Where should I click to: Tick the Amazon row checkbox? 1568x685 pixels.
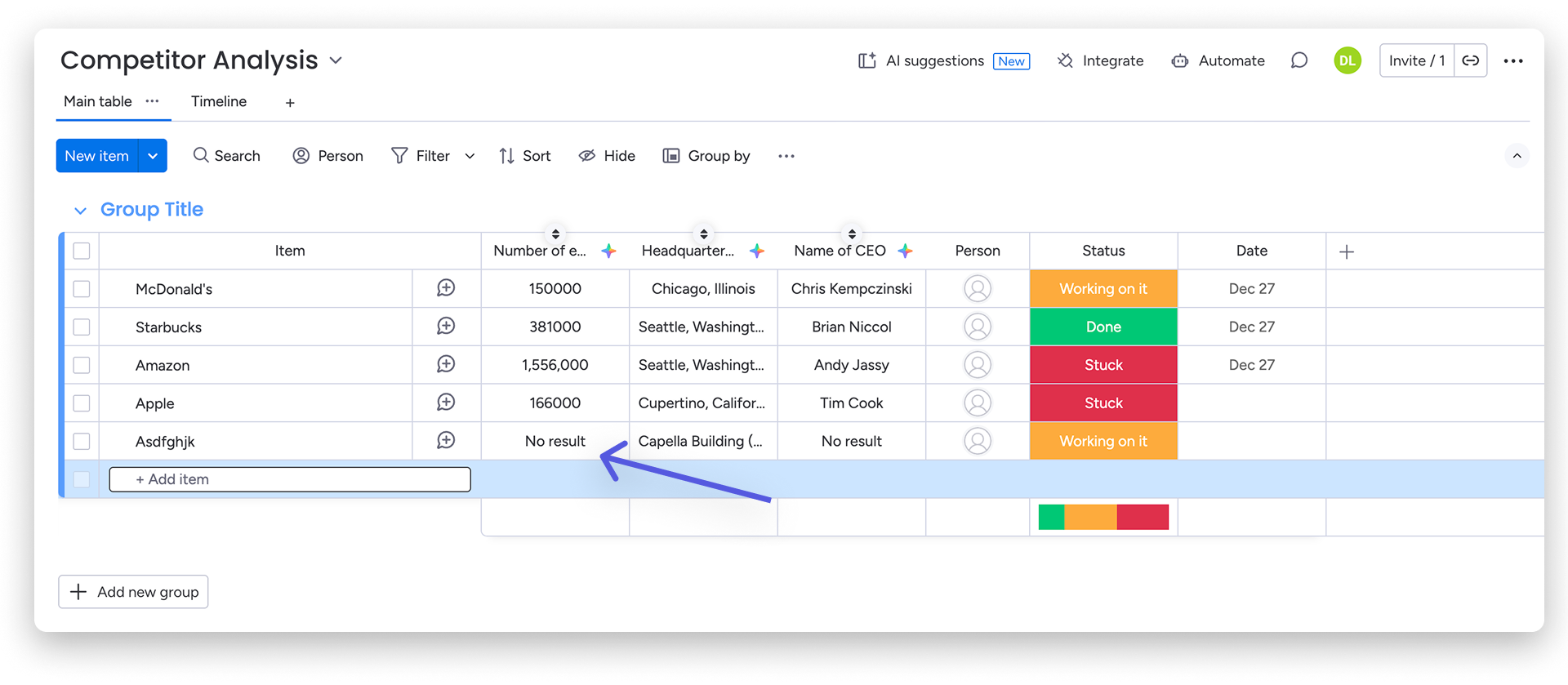[x=82, y=364]
